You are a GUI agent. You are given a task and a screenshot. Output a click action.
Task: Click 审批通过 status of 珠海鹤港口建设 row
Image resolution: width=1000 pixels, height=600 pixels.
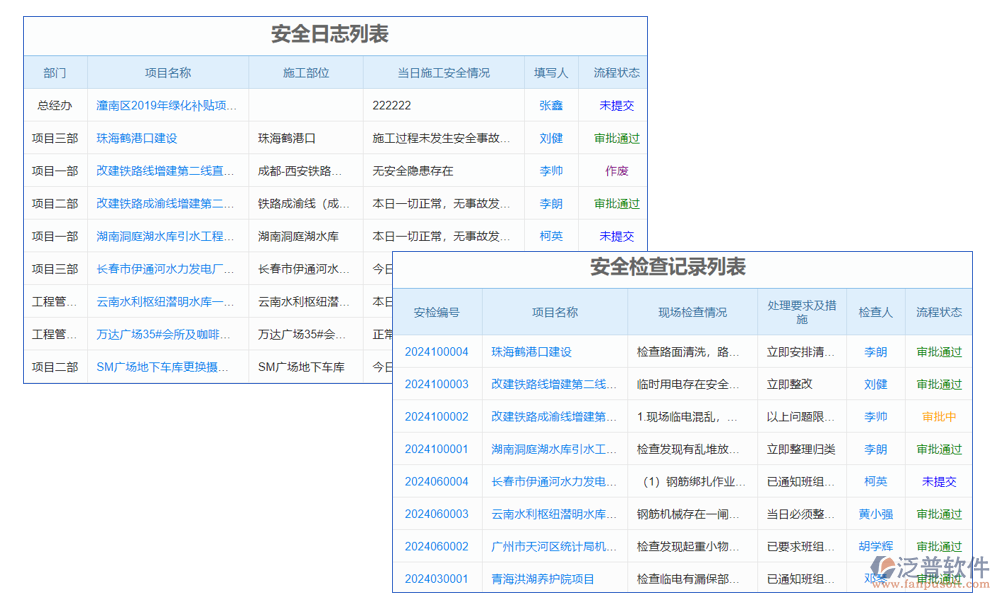tap(615, 137)
